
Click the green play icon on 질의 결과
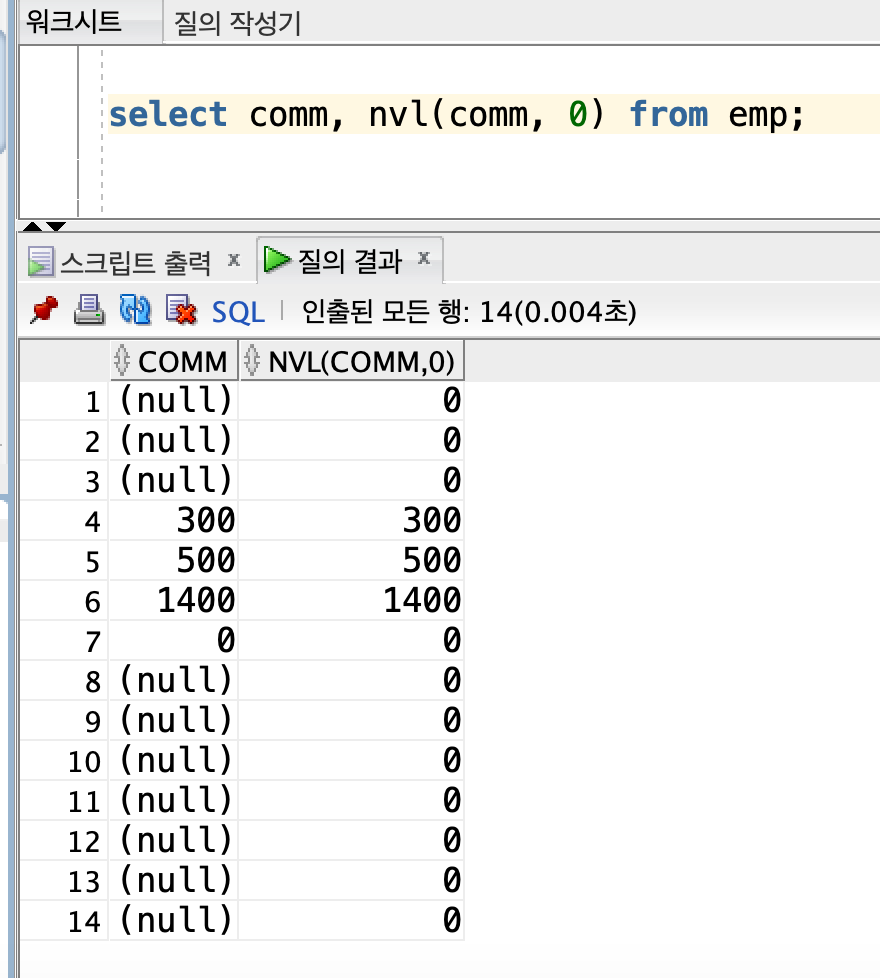coord(277,259)
